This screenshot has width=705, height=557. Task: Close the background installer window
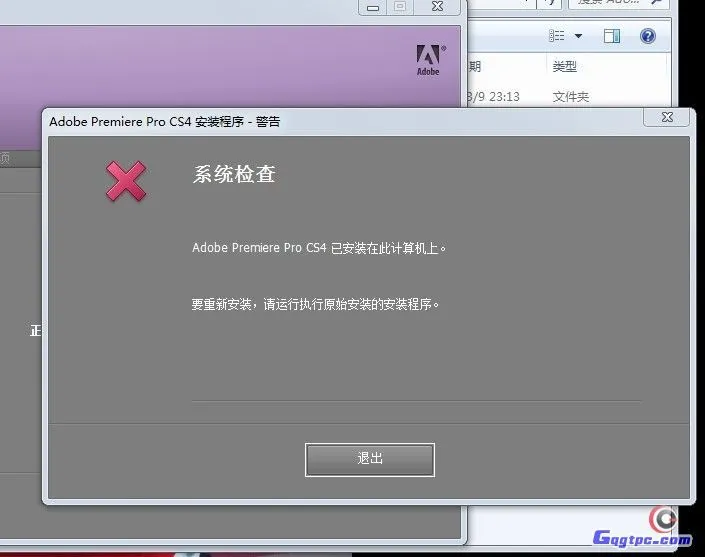[437, 6]
